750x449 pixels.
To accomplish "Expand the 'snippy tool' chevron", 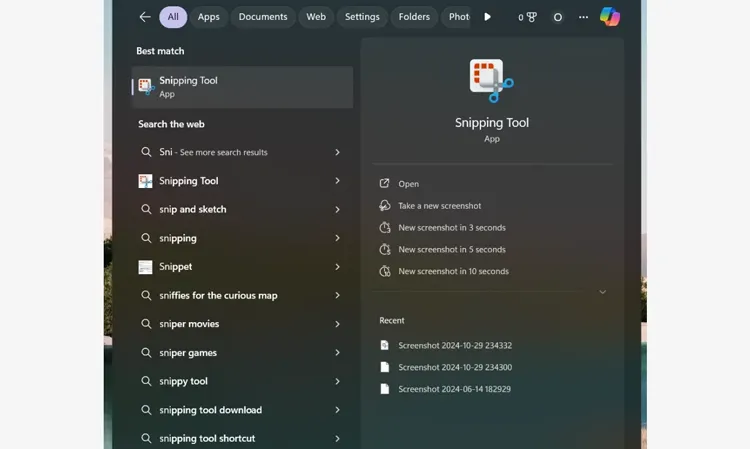I will 337,382.
